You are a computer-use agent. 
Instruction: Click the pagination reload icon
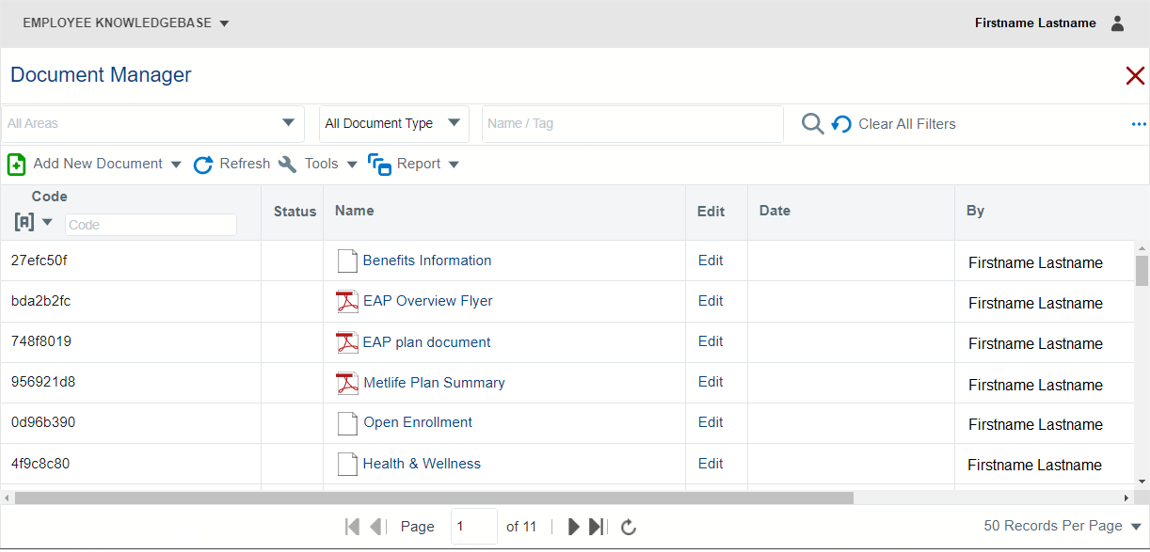(x=629, y=526)
